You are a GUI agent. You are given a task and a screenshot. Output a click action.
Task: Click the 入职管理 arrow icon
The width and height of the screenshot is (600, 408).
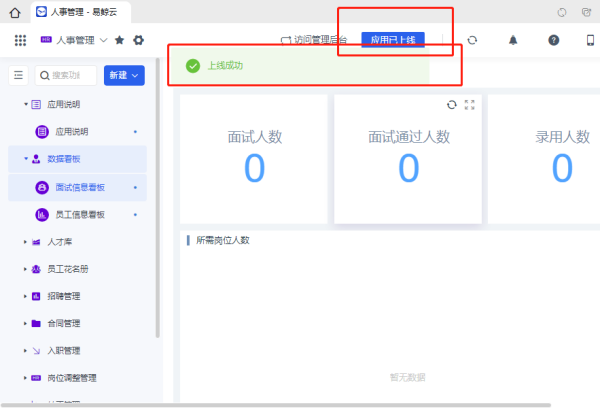click(36, 351)
